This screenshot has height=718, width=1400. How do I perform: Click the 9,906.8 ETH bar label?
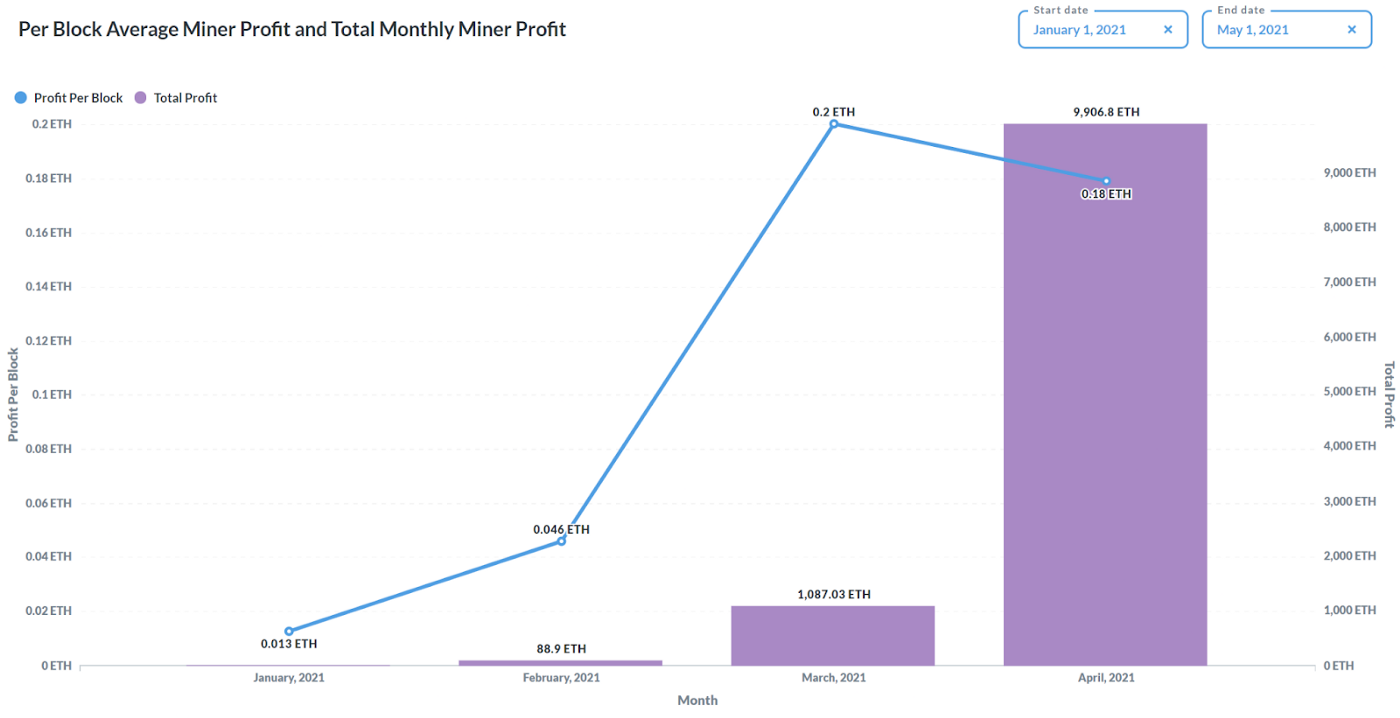click(1106, 112)
